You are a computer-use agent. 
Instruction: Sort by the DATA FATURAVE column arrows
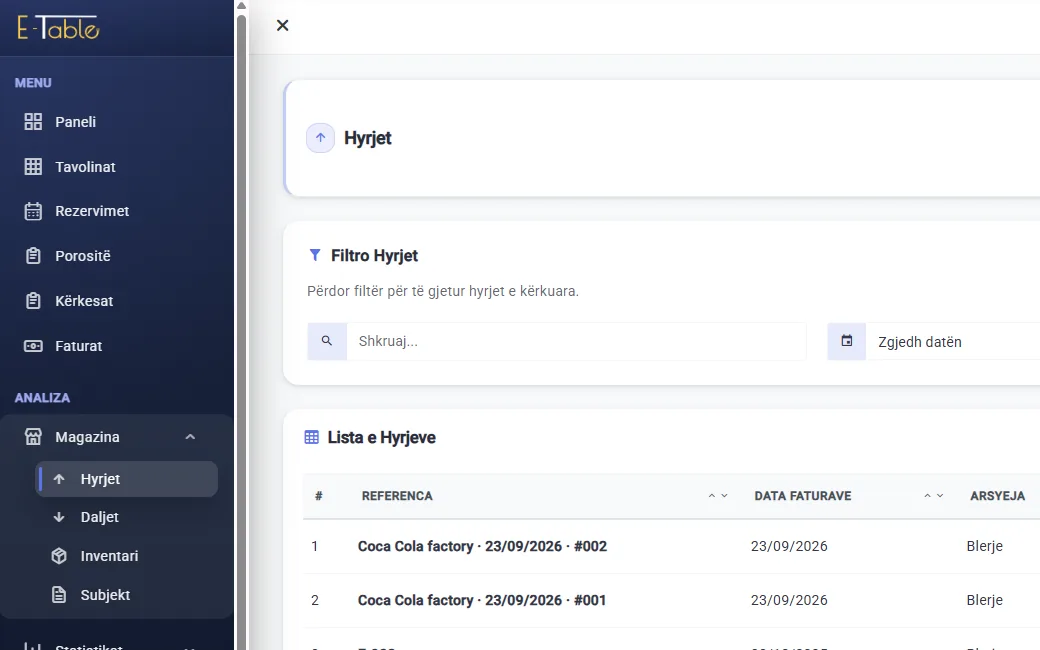(x=933, y=495)
